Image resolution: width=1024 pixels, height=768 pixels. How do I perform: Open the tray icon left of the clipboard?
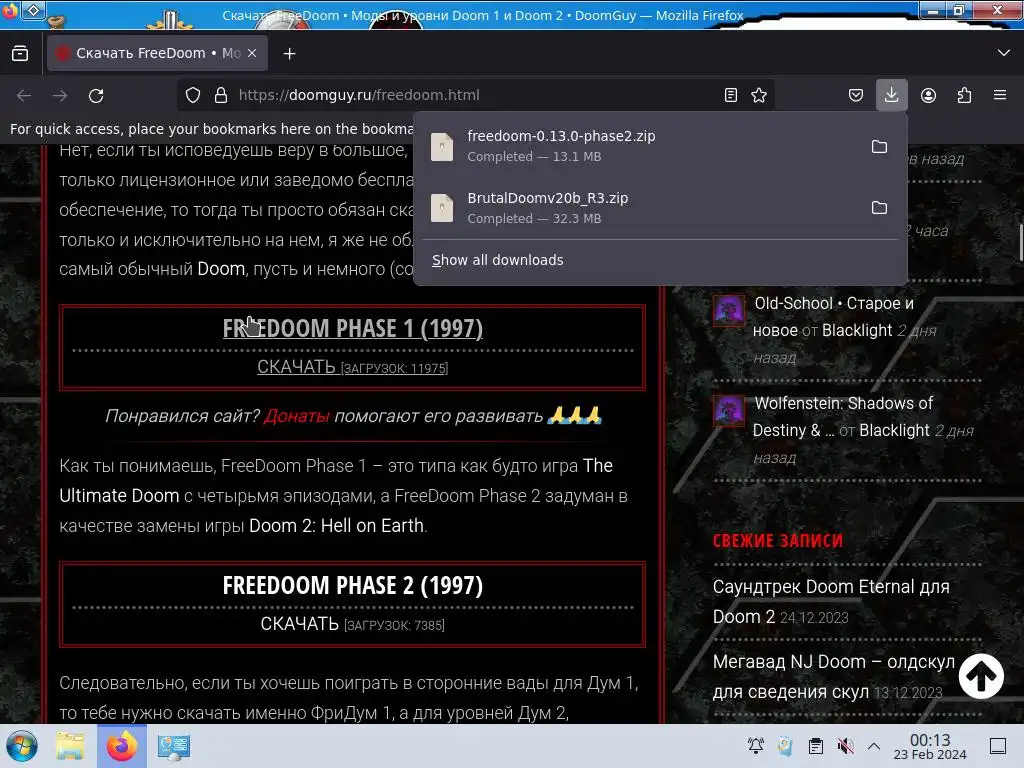click(x=786, y=746)
